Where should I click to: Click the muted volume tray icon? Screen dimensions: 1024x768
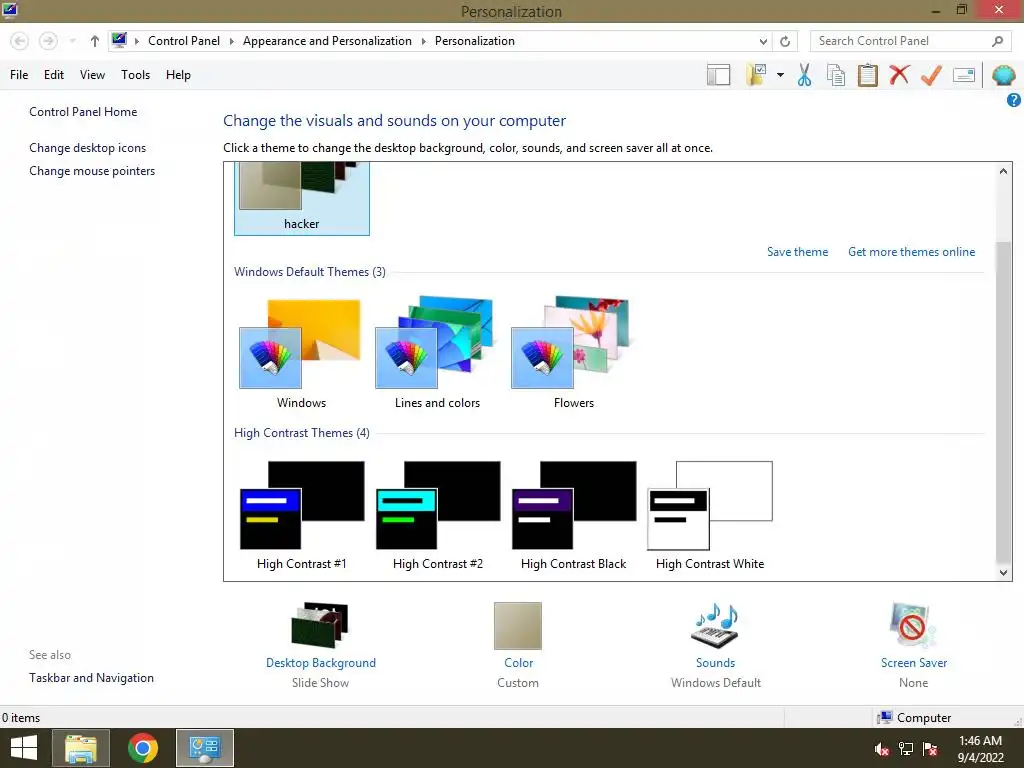[x=882, y=749]
